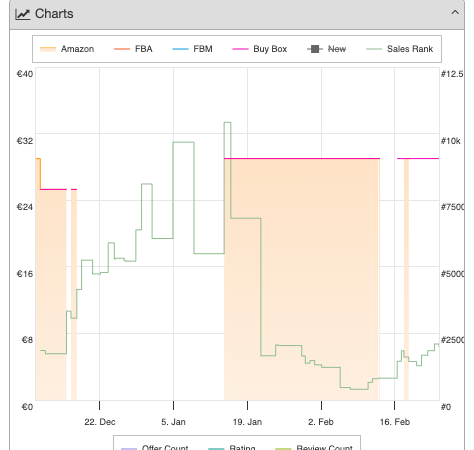Collapse the Charts panel with the chevron

tap(455, 13)
